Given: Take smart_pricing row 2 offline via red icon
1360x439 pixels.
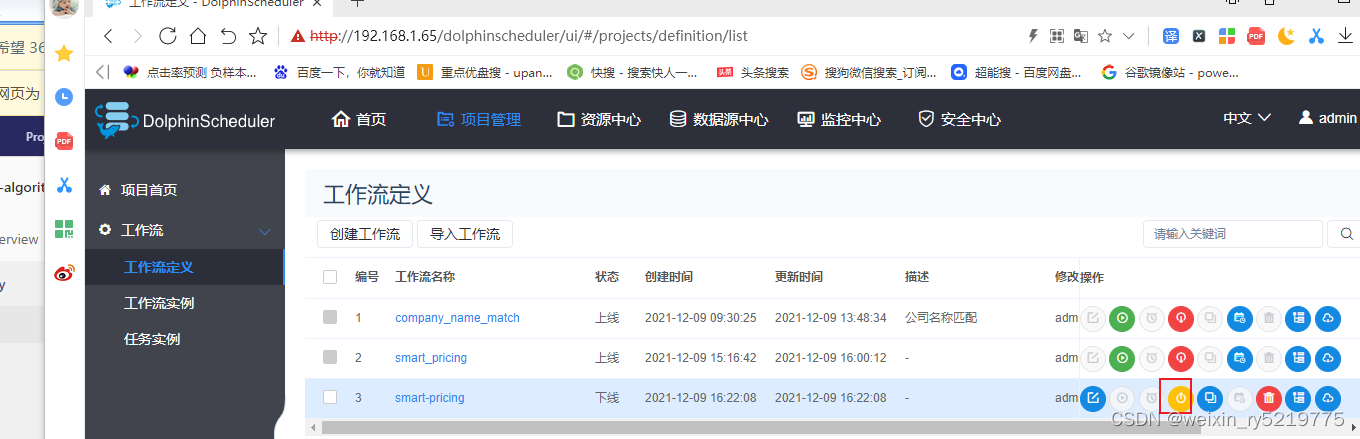Looking at the screenshot, I should tap(1181, 357).
